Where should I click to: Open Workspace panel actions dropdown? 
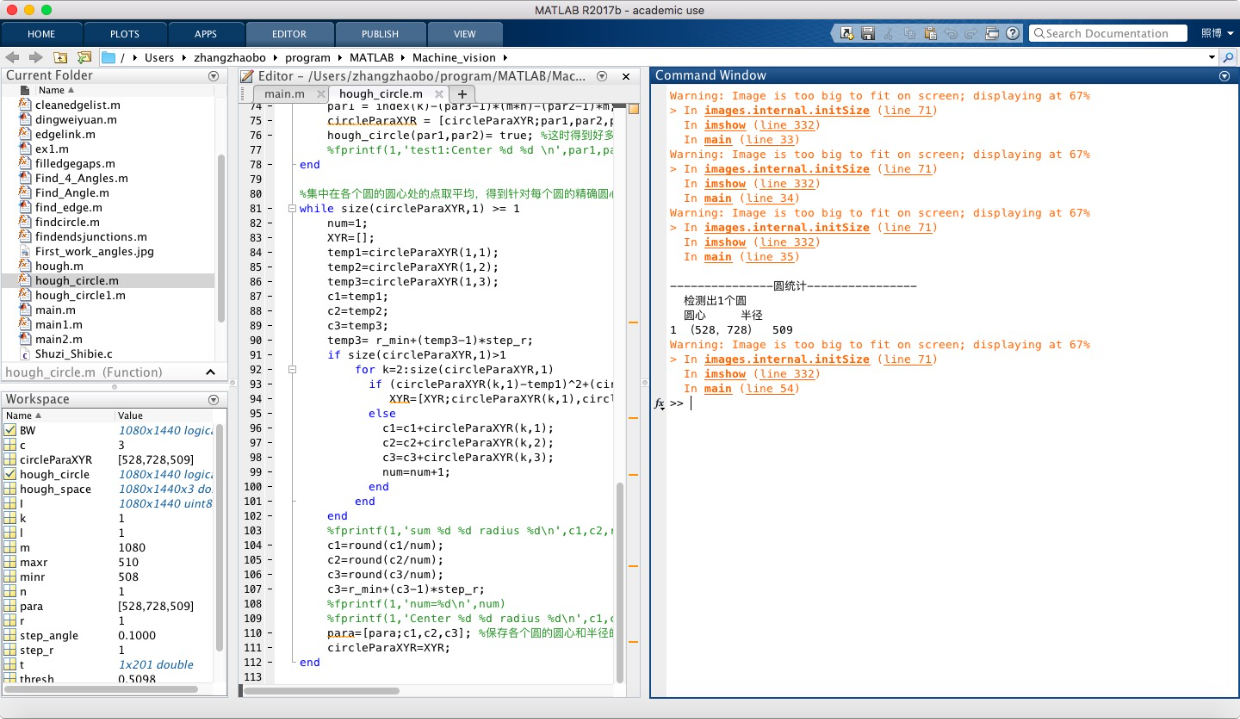213,400
